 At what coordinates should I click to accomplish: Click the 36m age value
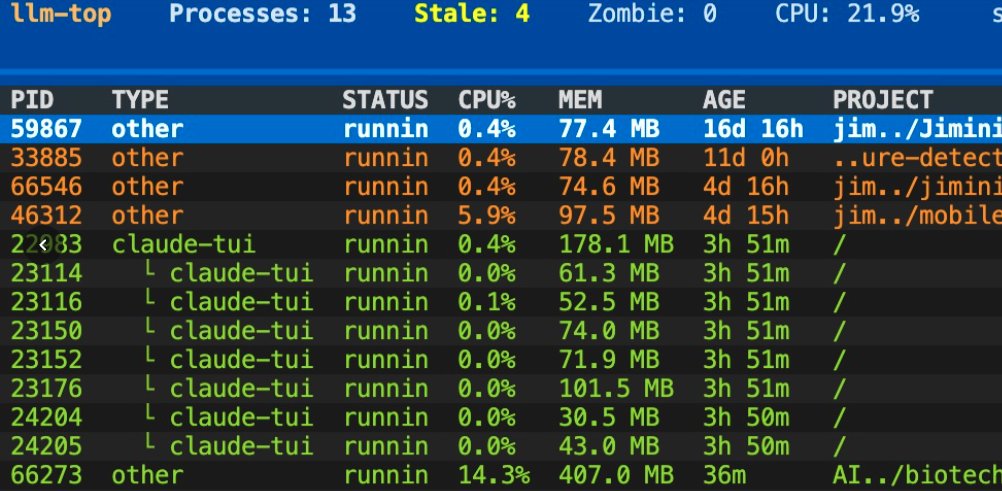pyautogui.click(x=724, y=476)
